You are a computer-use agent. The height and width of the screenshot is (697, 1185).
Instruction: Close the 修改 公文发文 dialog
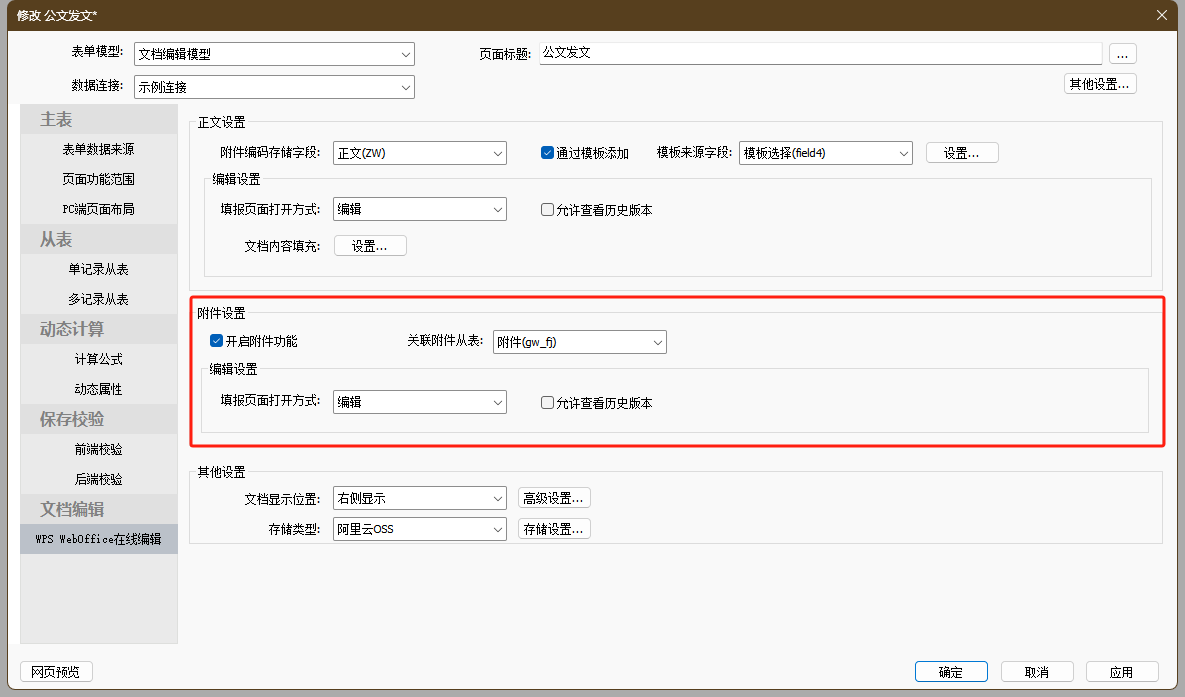pos(1161,15)
